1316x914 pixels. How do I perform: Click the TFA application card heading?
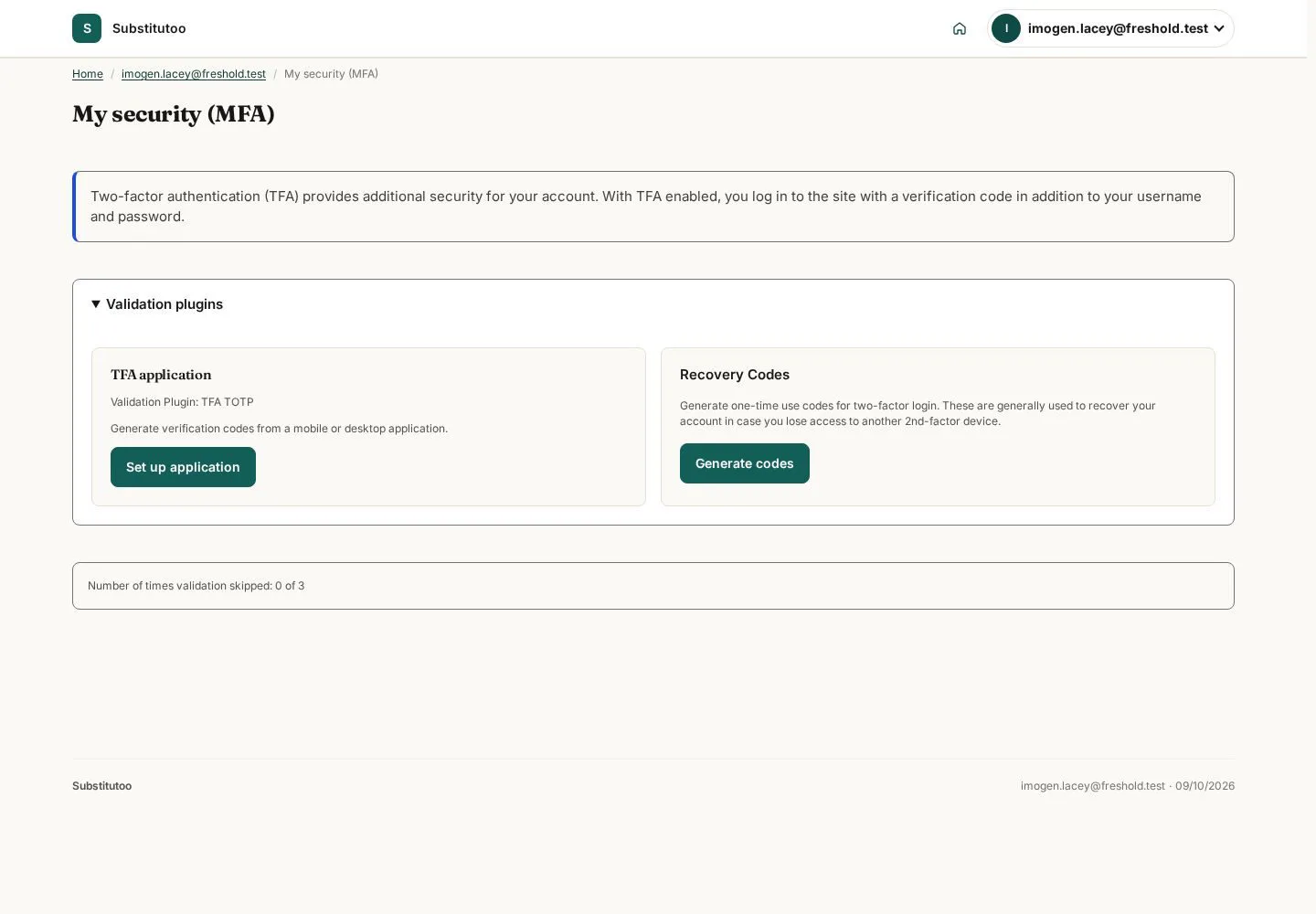(161, 375)
